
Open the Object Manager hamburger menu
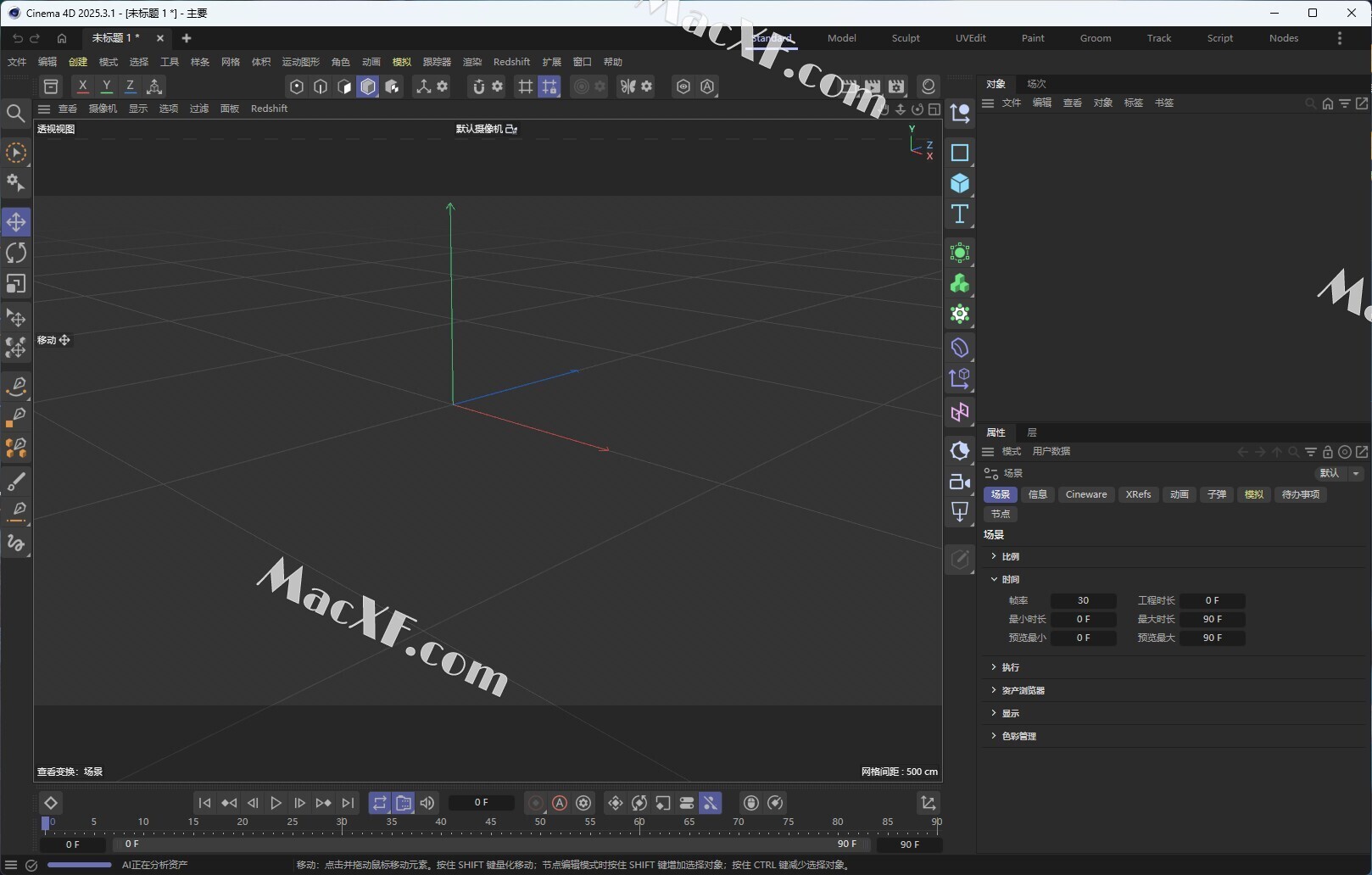[x=988, y=103]
